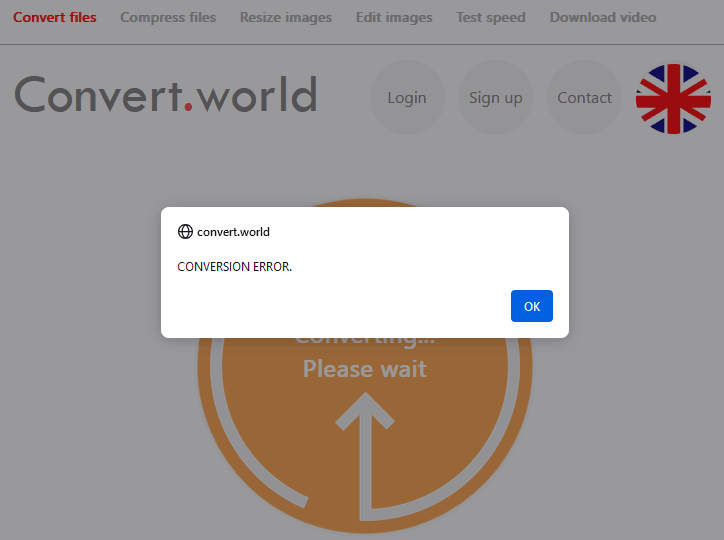The image size is (724, 540).
Task: Open the Convert files tab
Action: click(x=54, y=17)
